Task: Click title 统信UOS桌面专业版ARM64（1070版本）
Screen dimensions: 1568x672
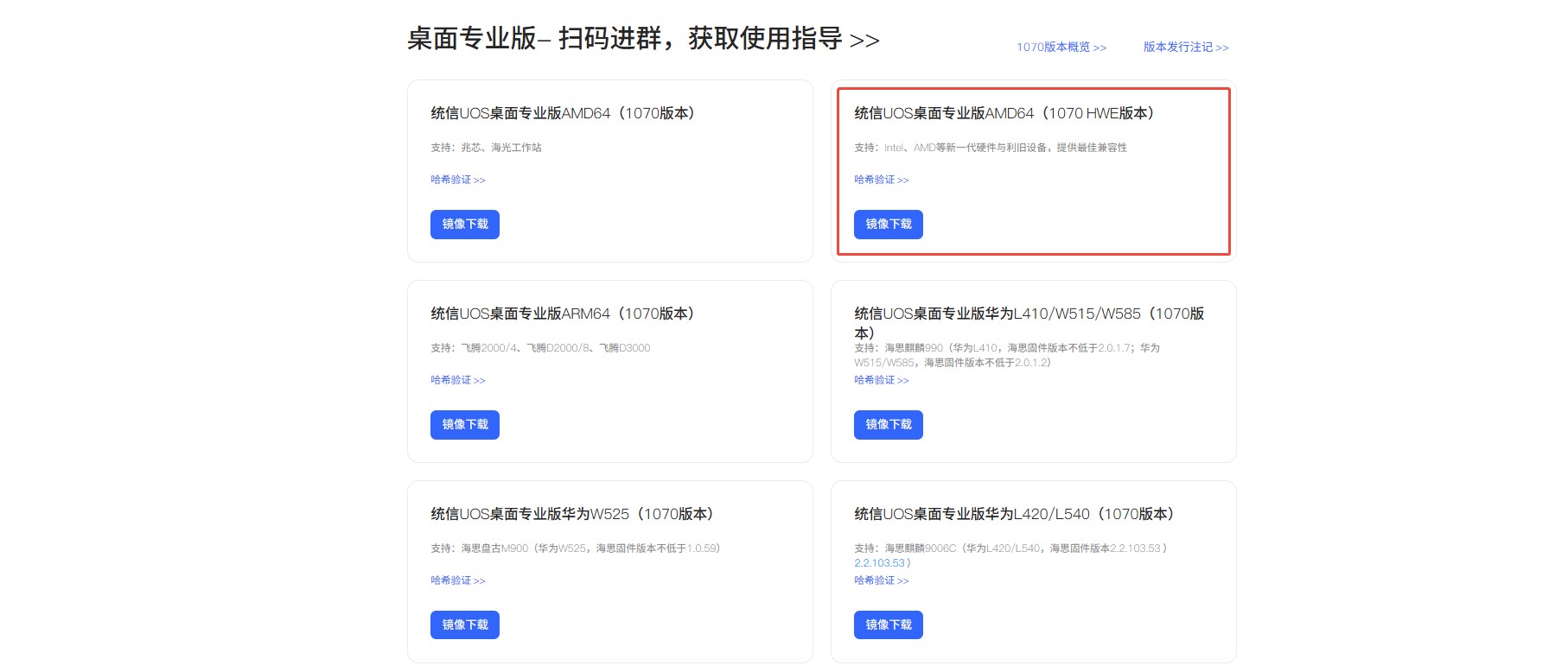Action: pos(566,314)
